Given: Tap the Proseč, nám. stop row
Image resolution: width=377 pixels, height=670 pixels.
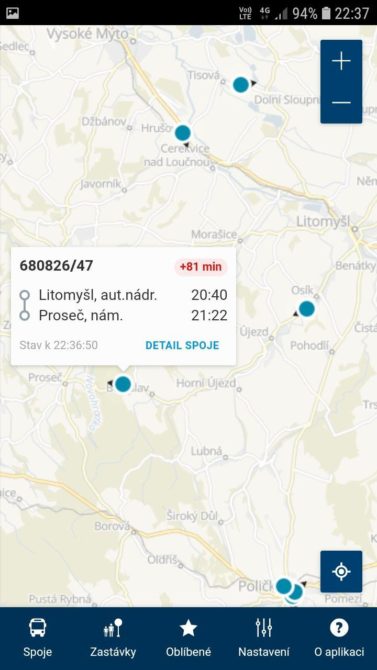Looking at the screenshot, I should pos(124,316).
